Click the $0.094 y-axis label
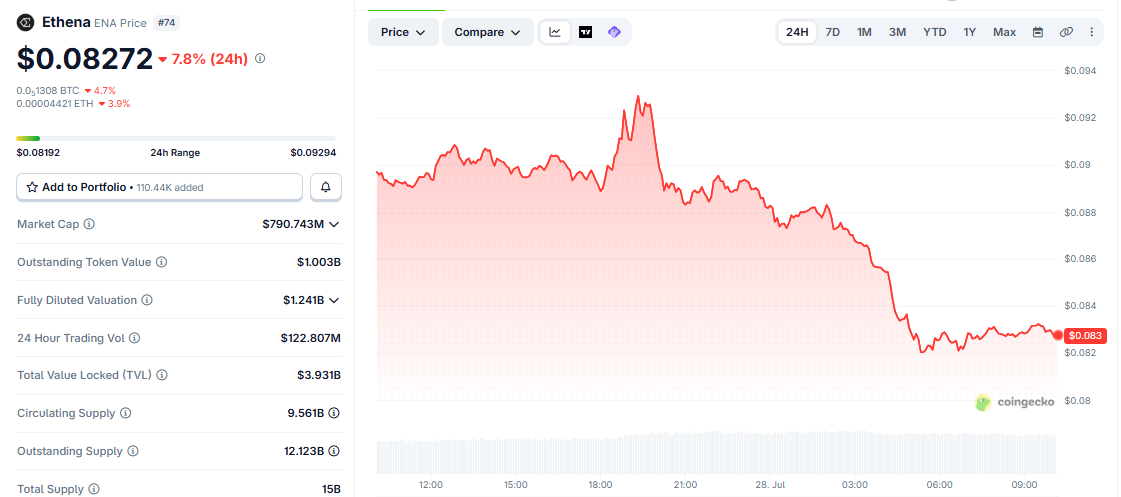 pos(1079,70)
